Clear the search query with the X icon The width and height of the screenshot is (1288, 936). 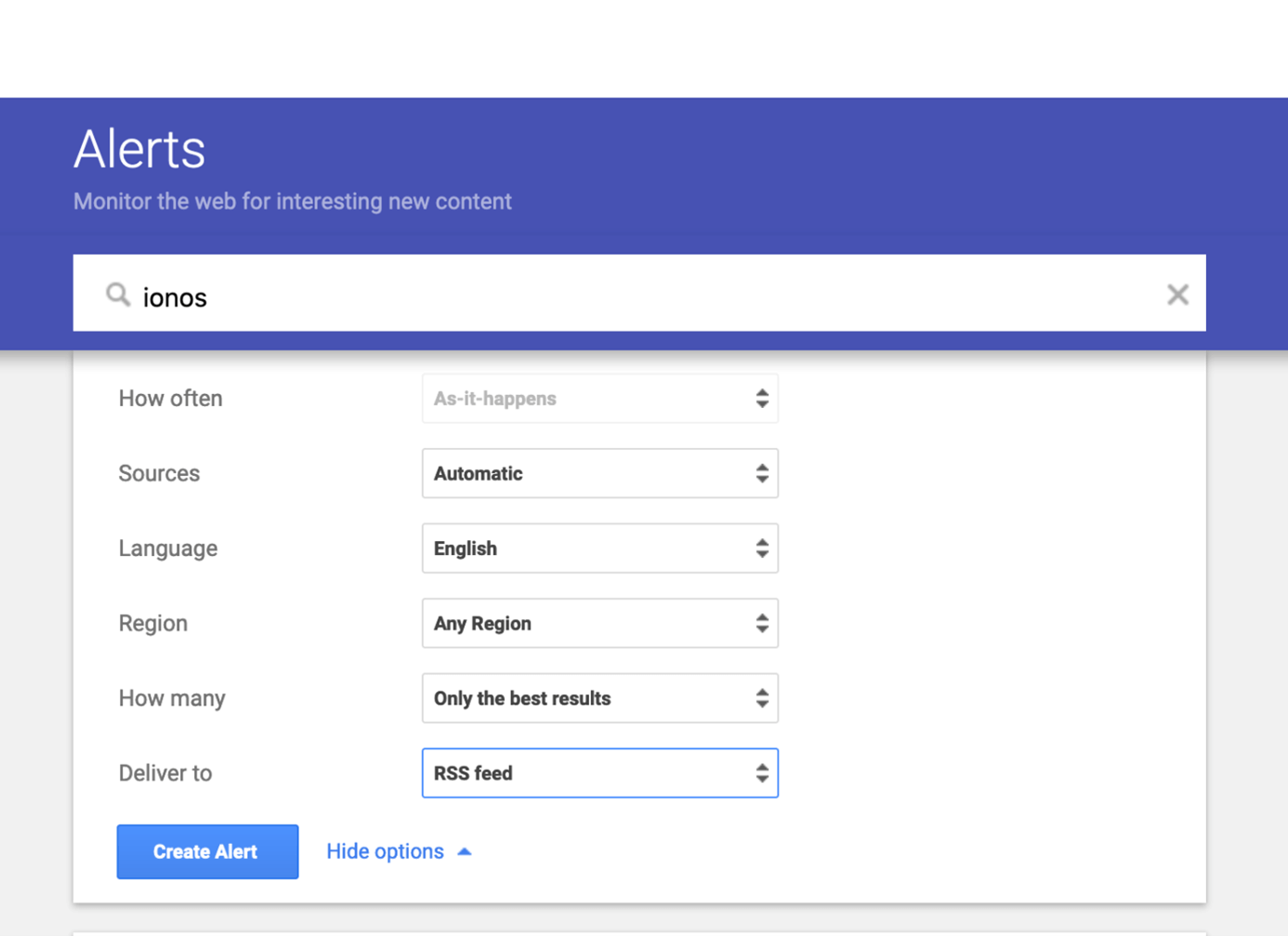[1177, 294]
